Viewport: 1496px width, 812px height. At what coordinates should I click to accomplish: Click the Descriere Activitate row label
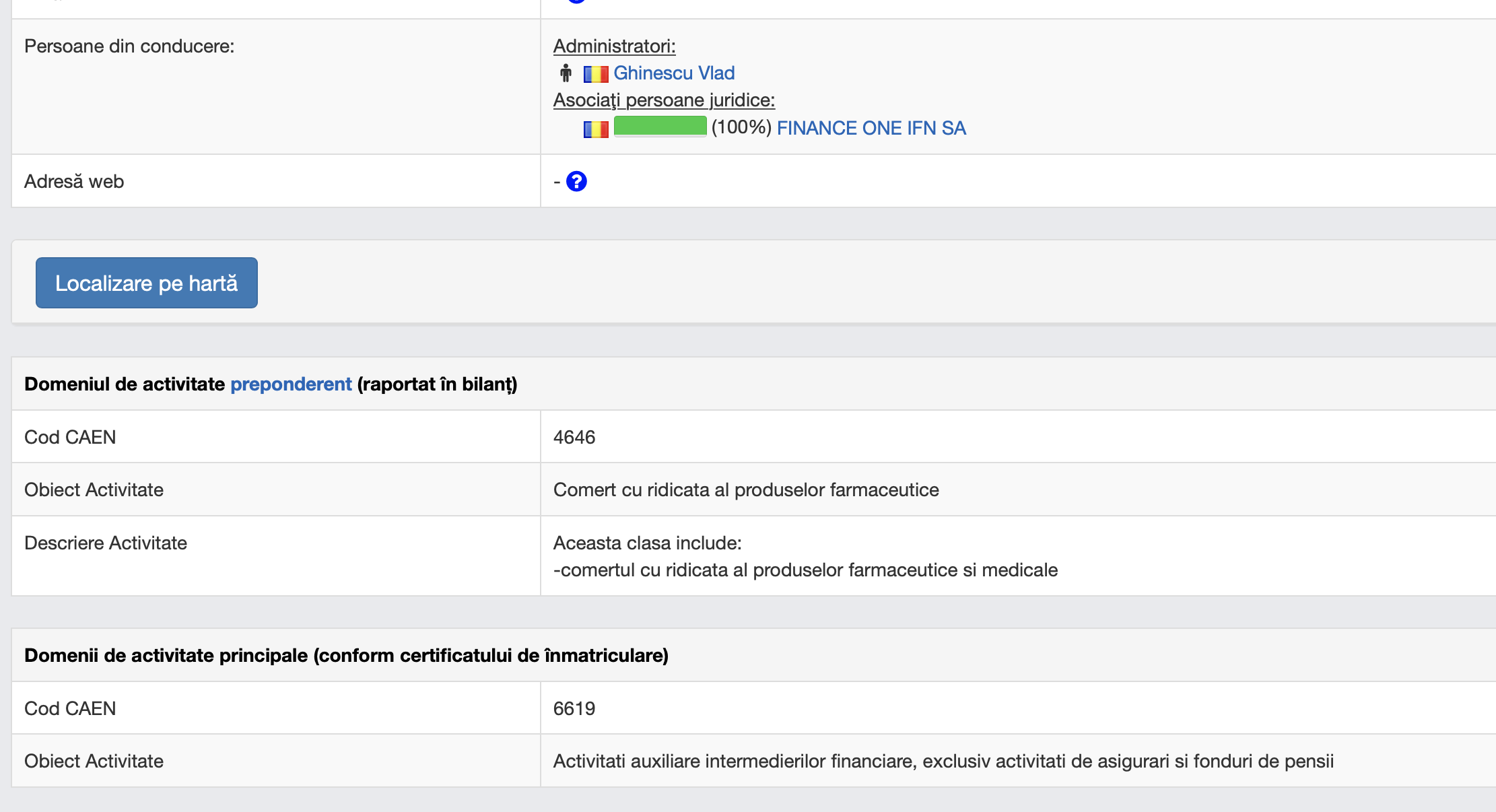(x=106, y=543)
